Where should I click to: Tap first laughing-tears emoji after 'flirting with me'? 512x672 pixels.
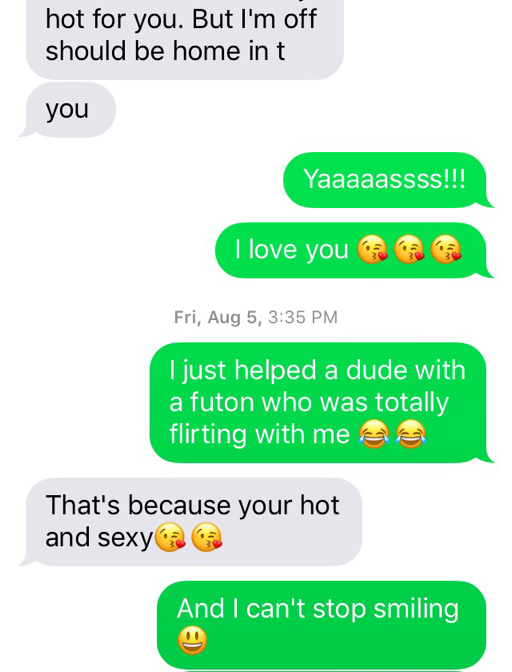tap(374, 435)
